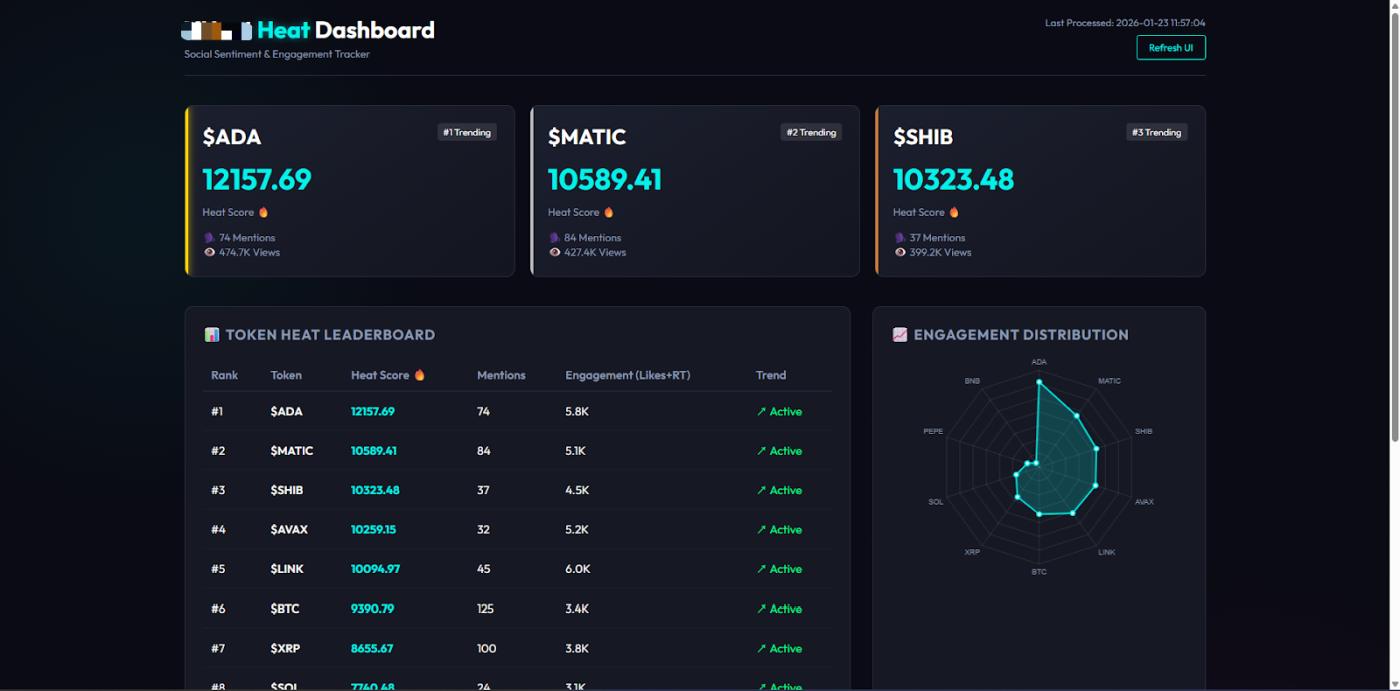The height and width of the screenshot is (691, 1400).
Task: Click the Refresh UI button
Action: click(x=1170, y=48)
